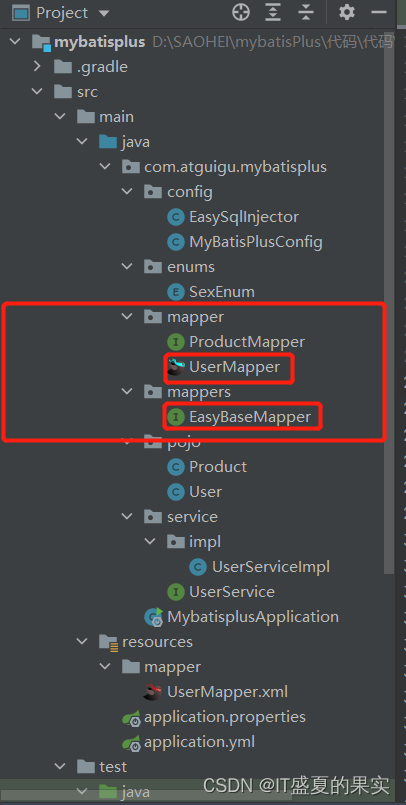
Task: Click the Collapse All toolbar icon
Action: [x=305, y=12]
